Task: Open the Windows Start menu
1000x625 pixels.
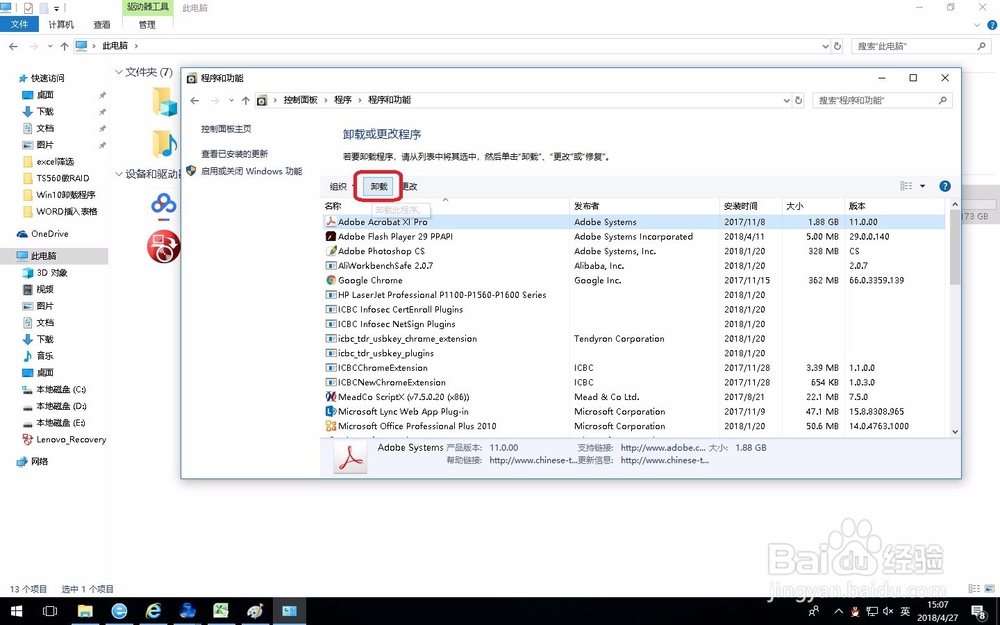Action: pyautogui.click(x=17, y=611)
